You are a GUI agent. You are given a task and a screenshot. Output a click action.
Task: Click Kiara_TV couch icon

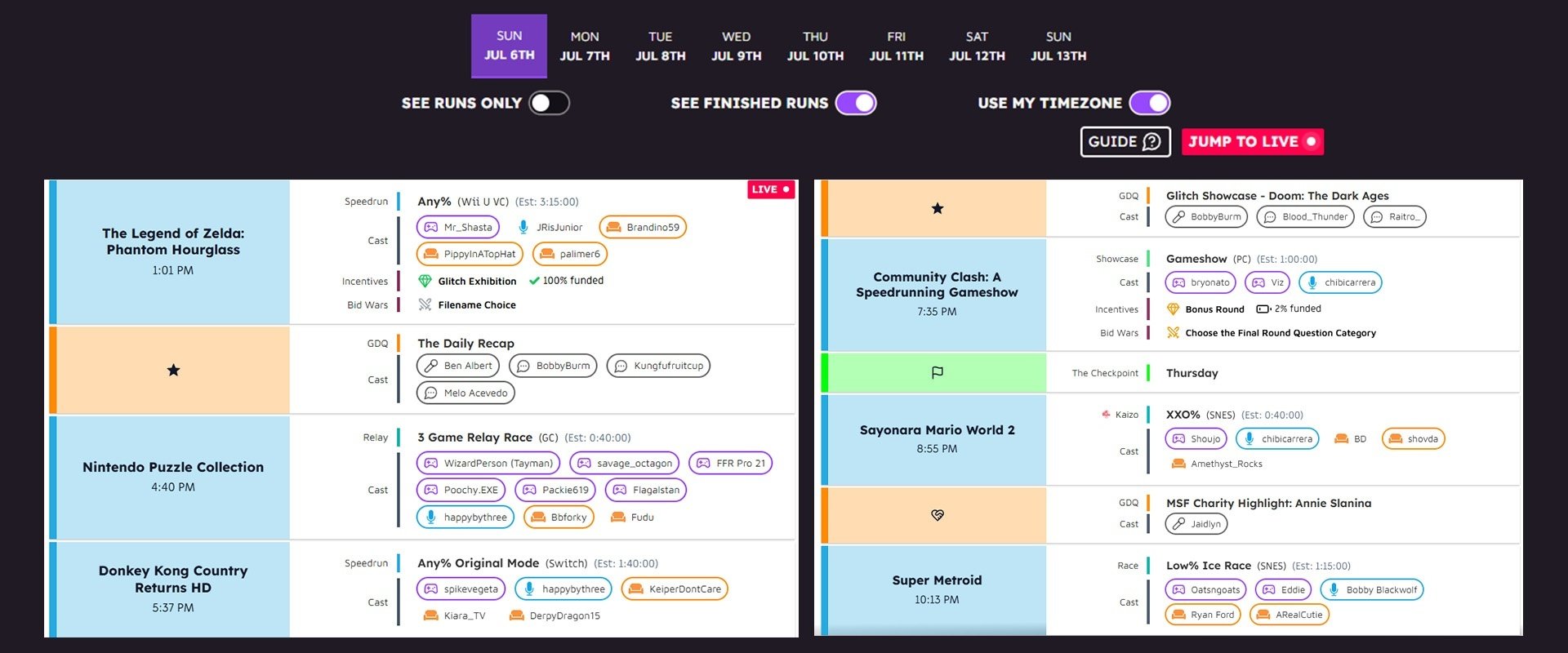(x=430, y=615)
